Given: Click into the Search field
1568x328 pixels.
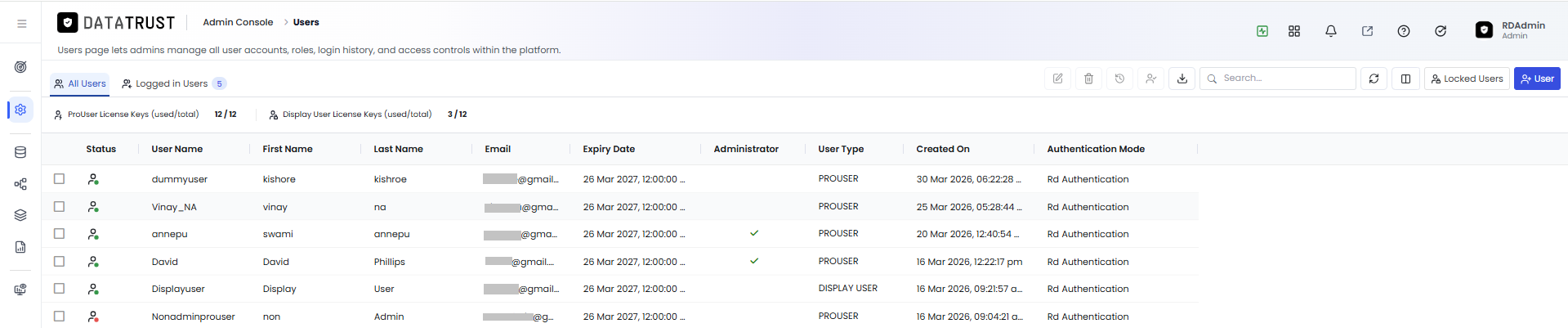Looking at the screenshot, I should point(1278,79).
